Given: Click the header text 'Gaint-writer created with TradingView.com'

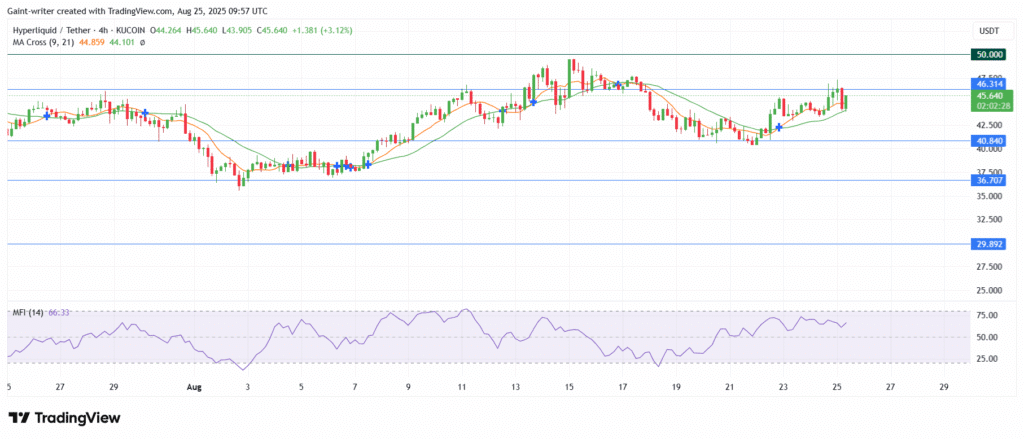Looking at the screenshot, I should (90, 10).
